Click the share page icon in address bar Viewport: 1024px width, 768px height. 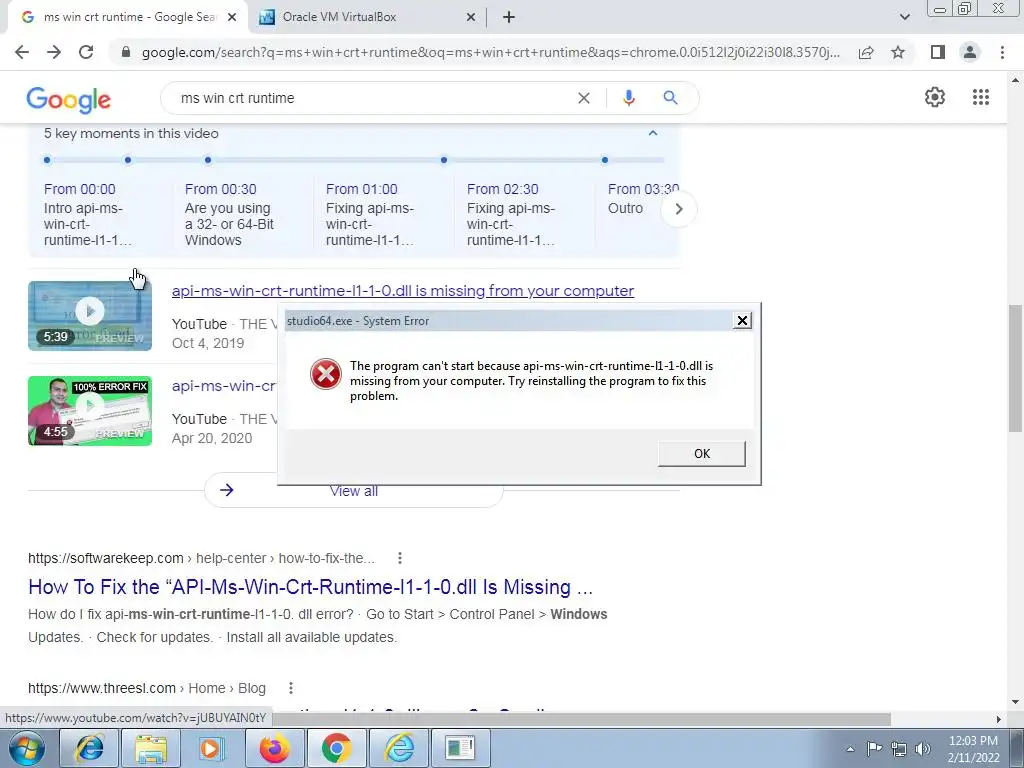click(866, 52)
